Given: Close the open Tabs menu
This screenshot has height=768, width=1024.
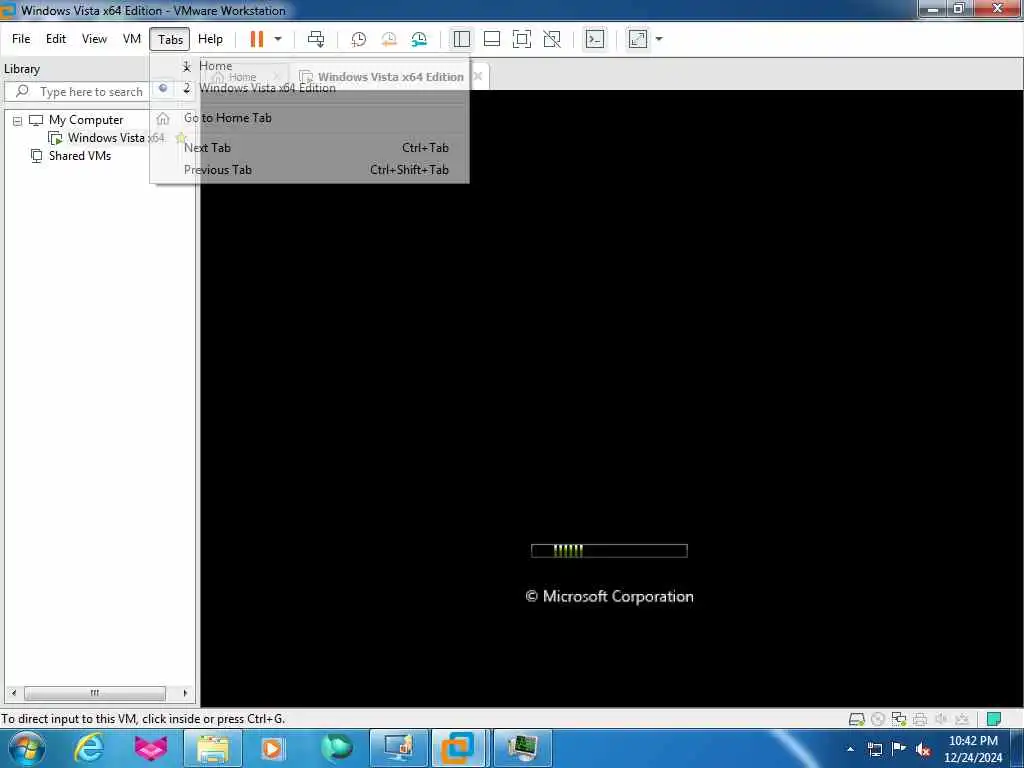Looking at the screenshot, I should pos(170,39).
